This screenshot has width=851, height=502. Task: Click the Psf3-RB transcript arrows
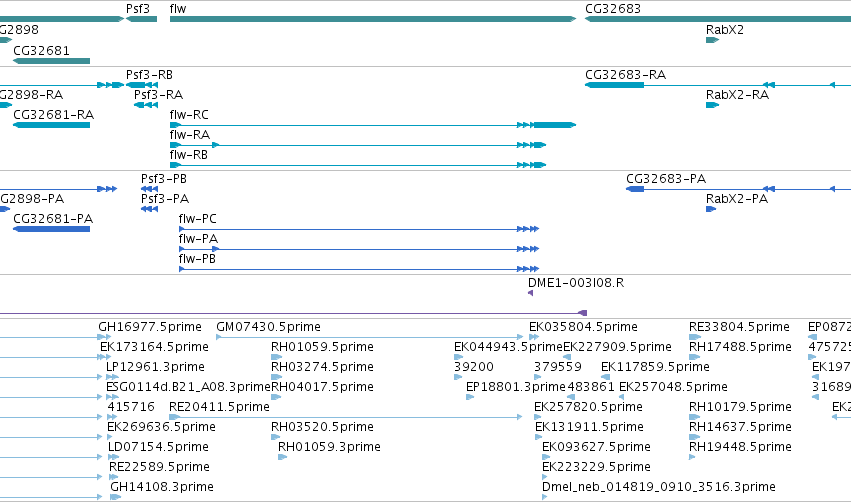(x=142, y=85)
